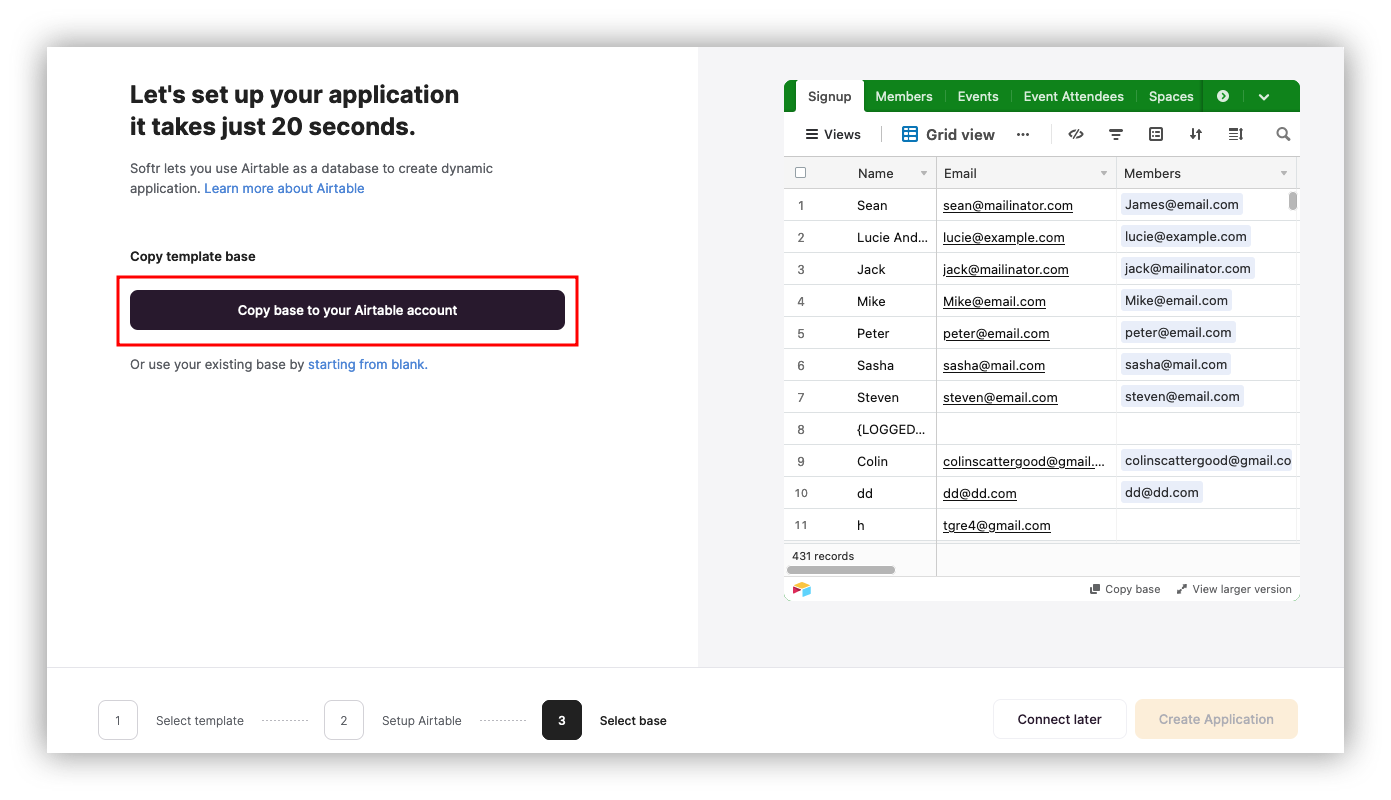Screen dimensions: 1391x800
Task: Open the Name column dropdown arrow
Action: 923,173
